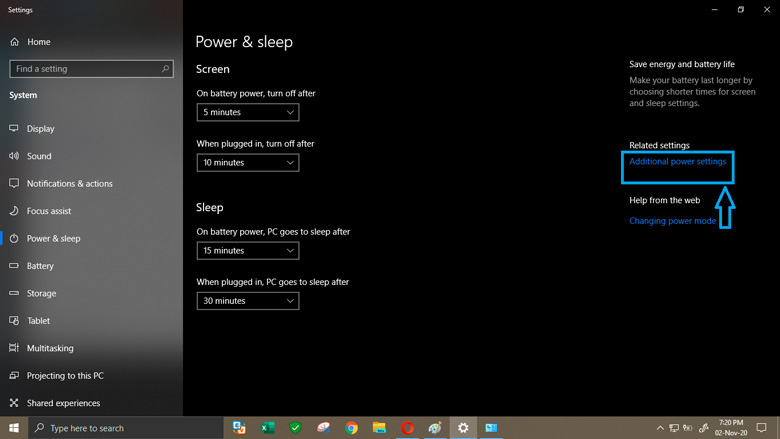780x439 pixels.
Task: Expand plugged-in sleep dropdown showing 30 minutes
Action: click(x=248, y=301)
